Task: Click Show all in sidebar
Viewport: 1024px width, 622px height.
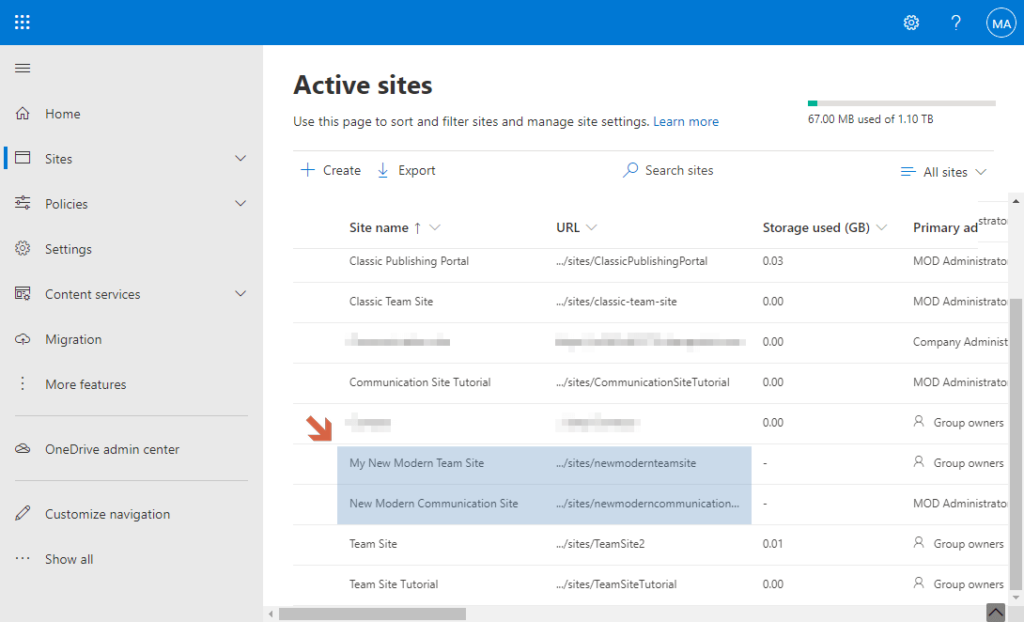Action: tap(69, 559)
